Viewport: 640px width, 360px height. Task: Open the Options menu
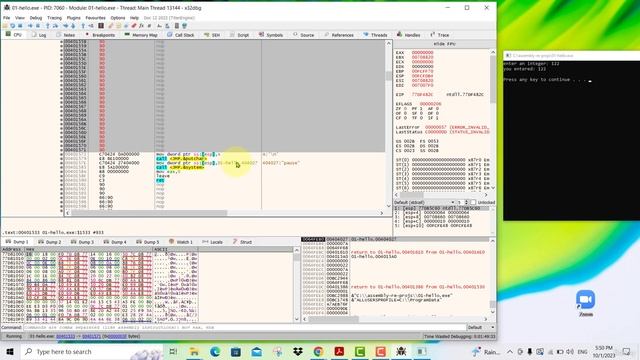pyautogui.click(x=118, y=18)
